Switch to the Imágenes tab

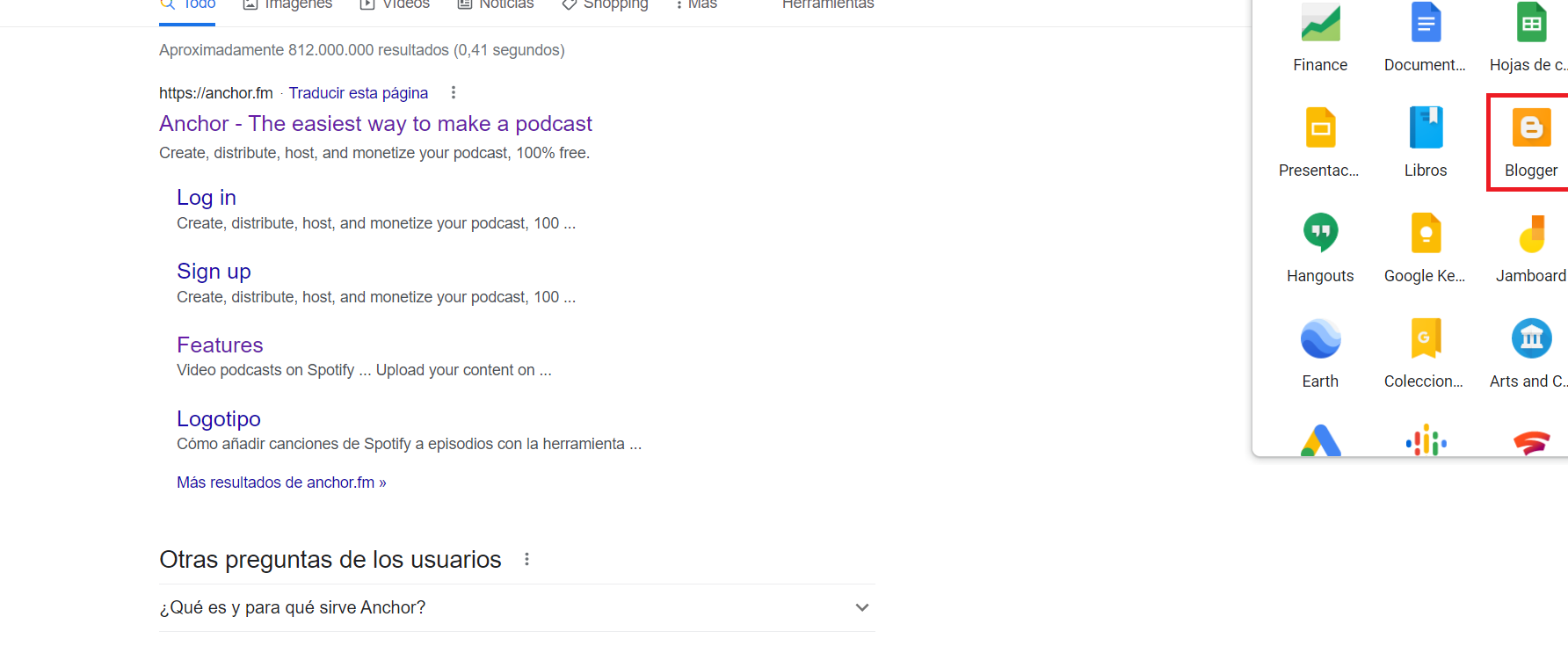click(x=287, y=4)
